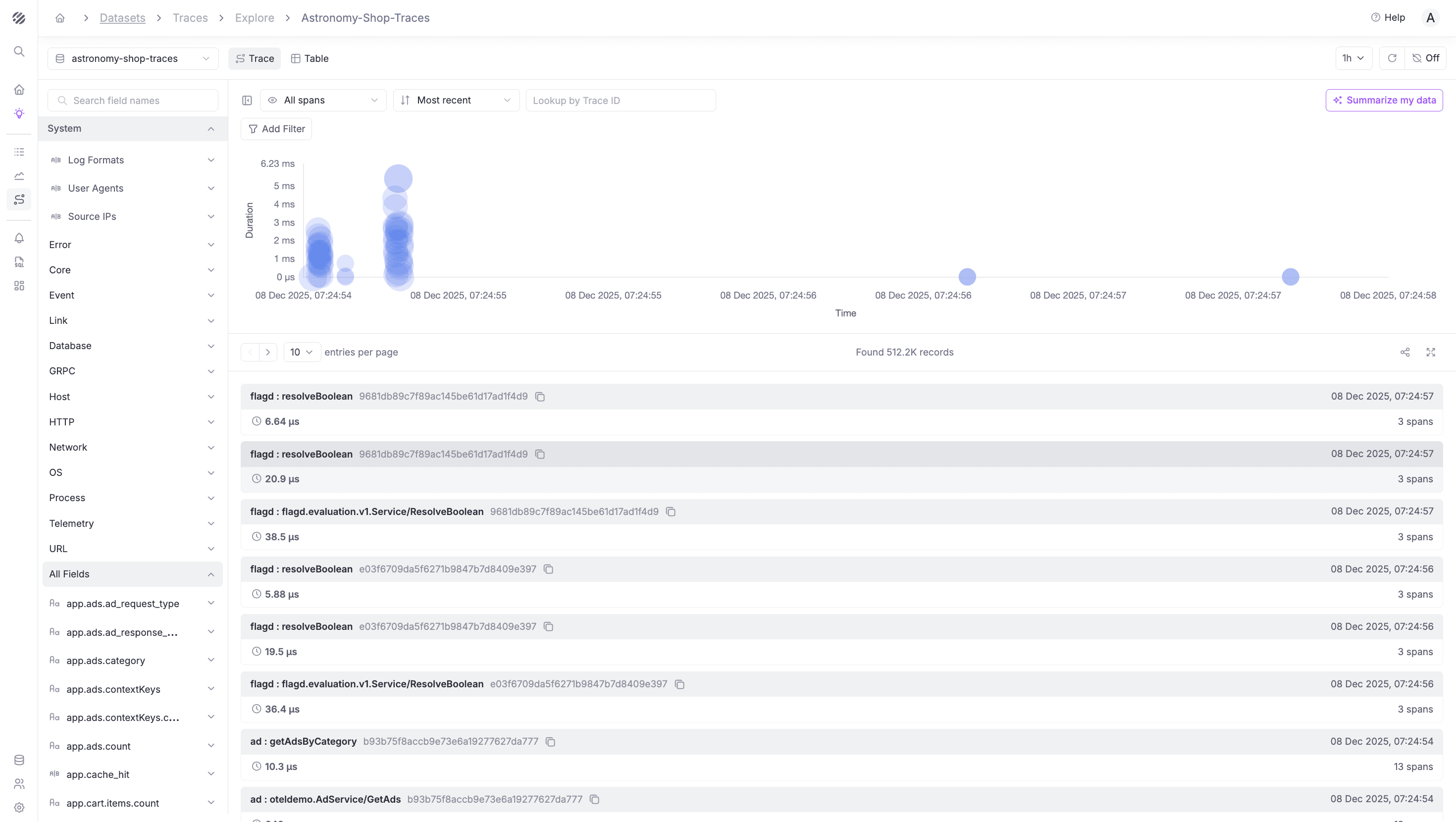Click the refresh icon in top toolbar

tap(1392, 58)
